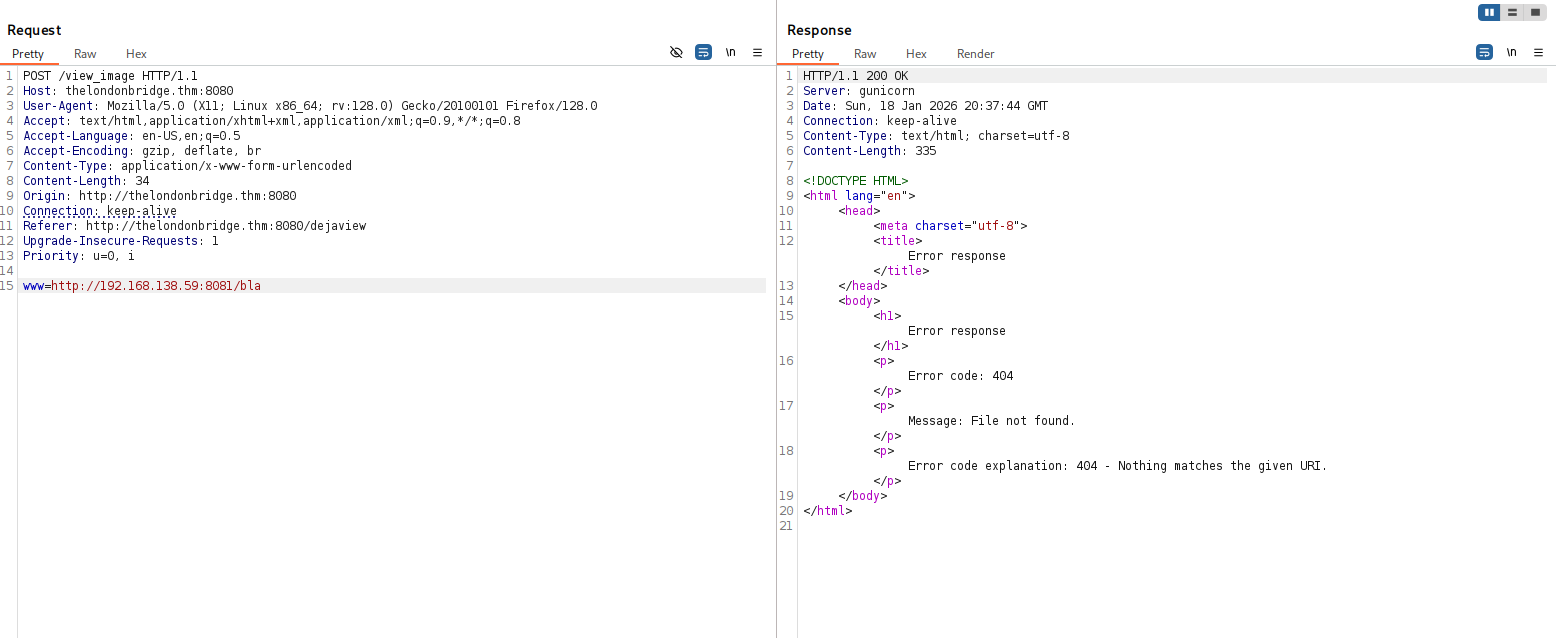This screenshot has width=1556, height=638.
Task: Select the Pretty tab in the Response panel
Action: [807, 54]
